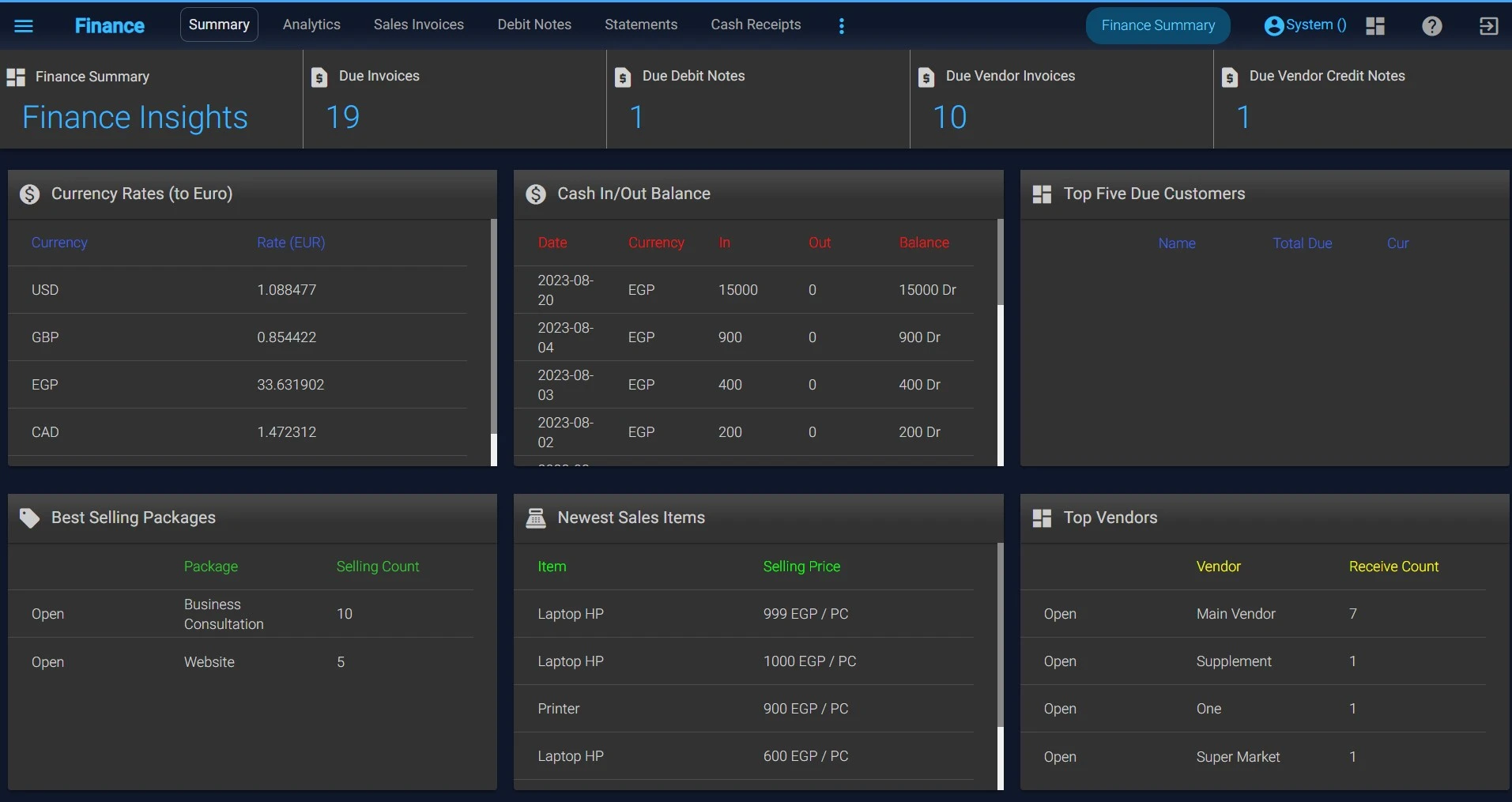The image size is (1512, 802).
Task: Open the Sales Invoices tab
Action: pos(419,24)
